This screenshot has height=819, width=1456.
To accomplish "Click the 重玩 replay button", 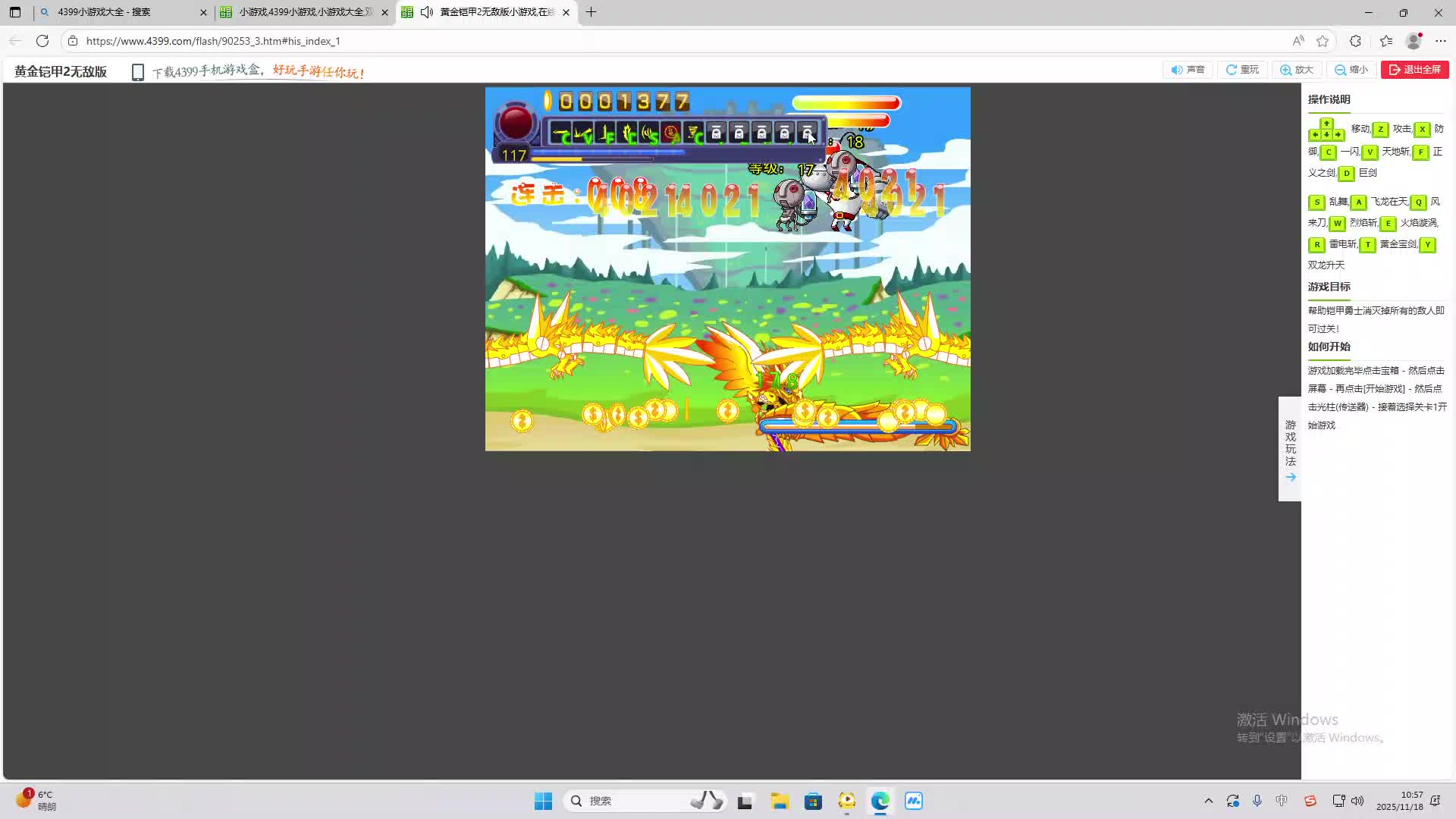I will 1242,70.
